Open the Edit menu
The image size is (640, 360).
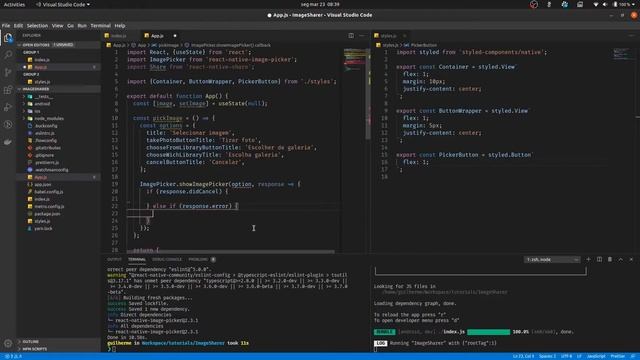tap(18, 26)
